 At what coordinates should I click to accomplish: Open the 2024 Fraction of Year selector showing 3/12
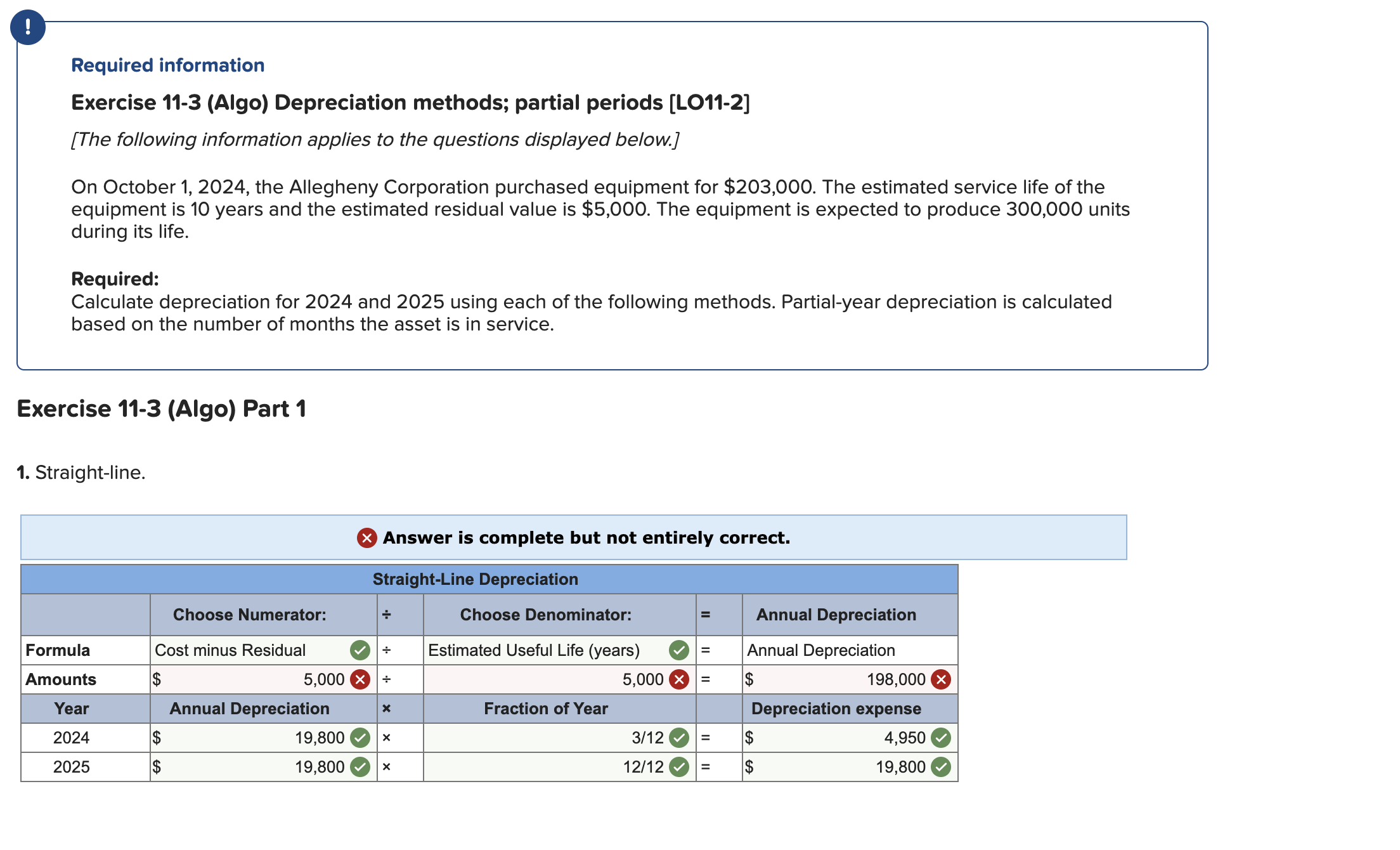tap(558, 738)
